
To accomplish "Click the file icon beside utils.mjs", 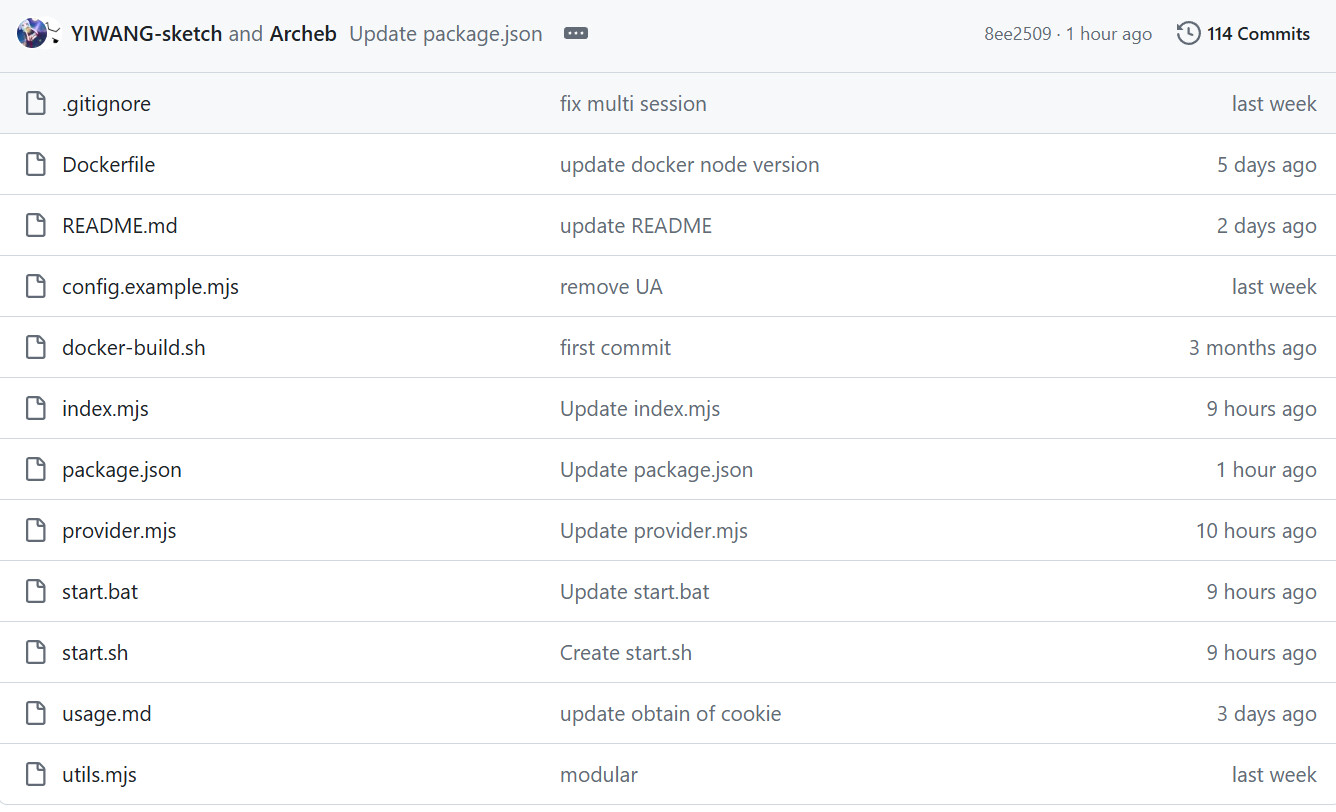I will click(36, 774).
